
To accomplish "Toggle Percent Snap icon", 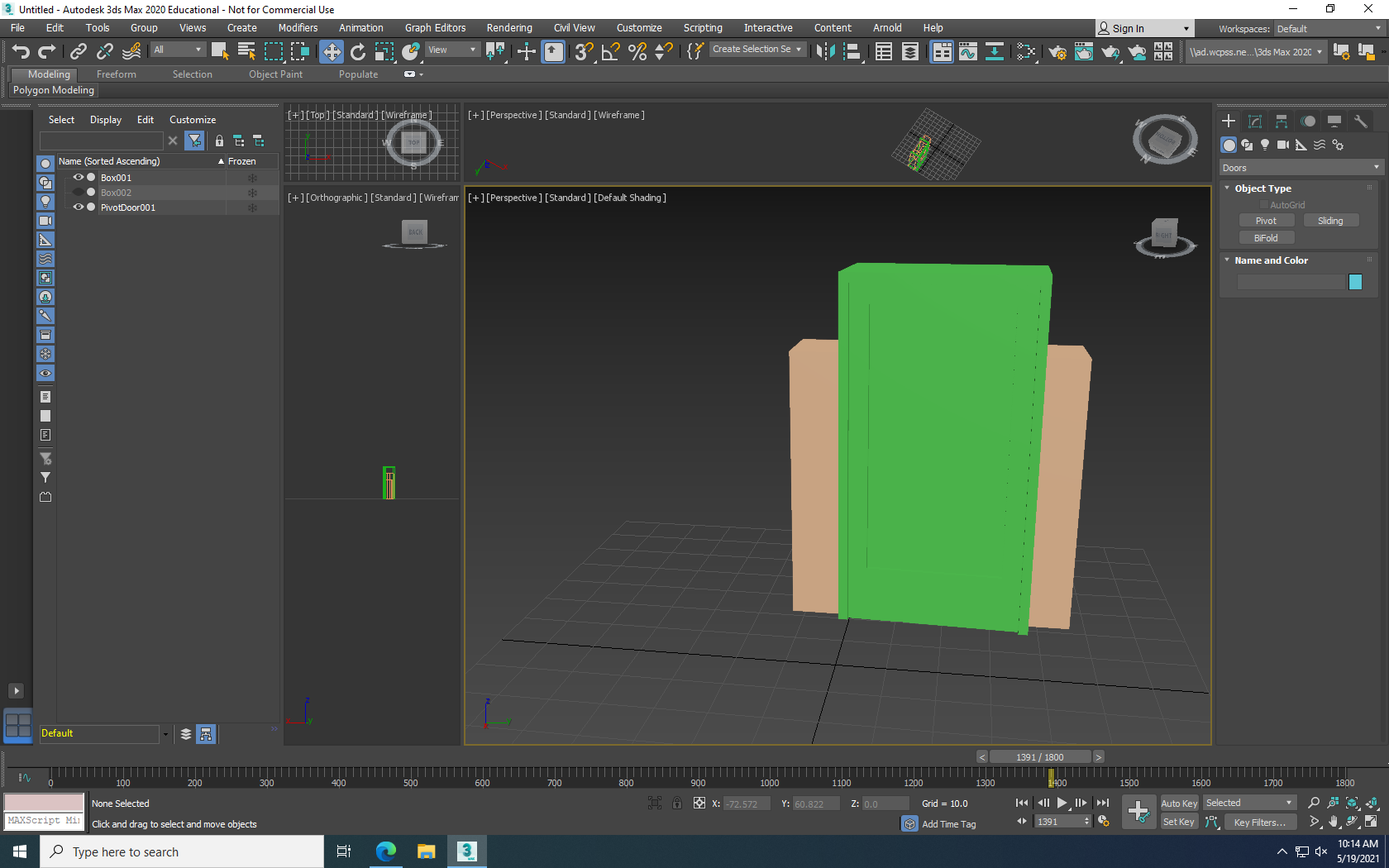I will coord(637,52).
